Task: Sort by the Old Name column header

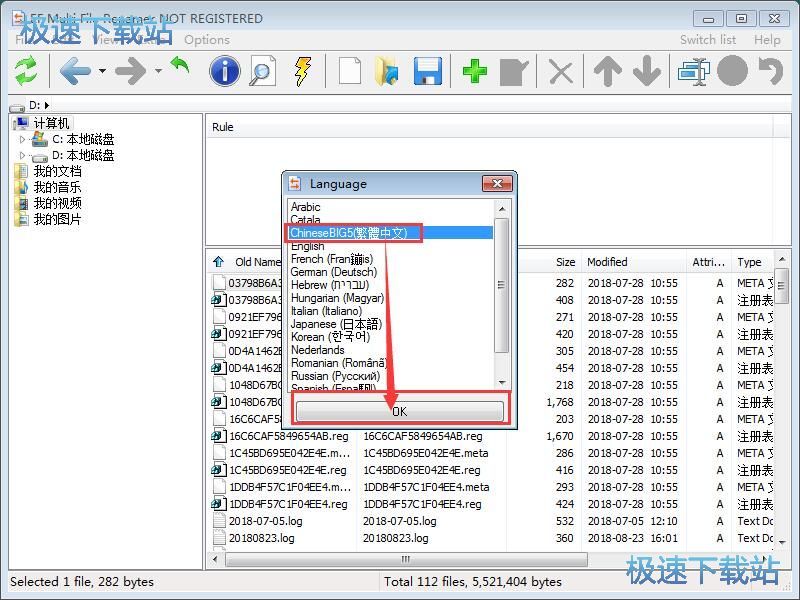Action: (258, 262)
